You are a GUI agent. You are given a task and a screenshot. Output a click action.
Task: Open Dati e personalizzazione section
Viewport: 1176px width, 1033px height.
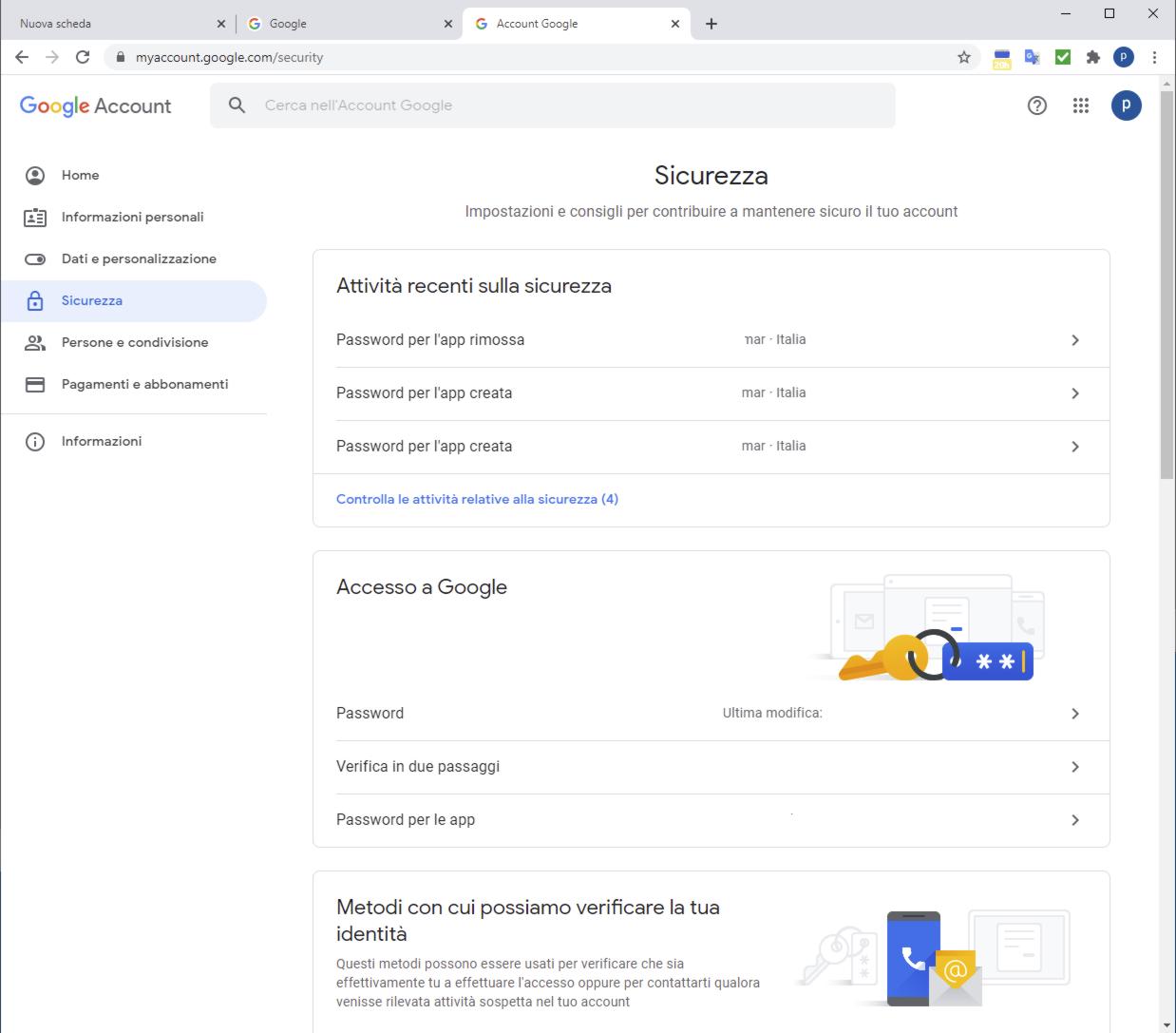pos(134,258)
